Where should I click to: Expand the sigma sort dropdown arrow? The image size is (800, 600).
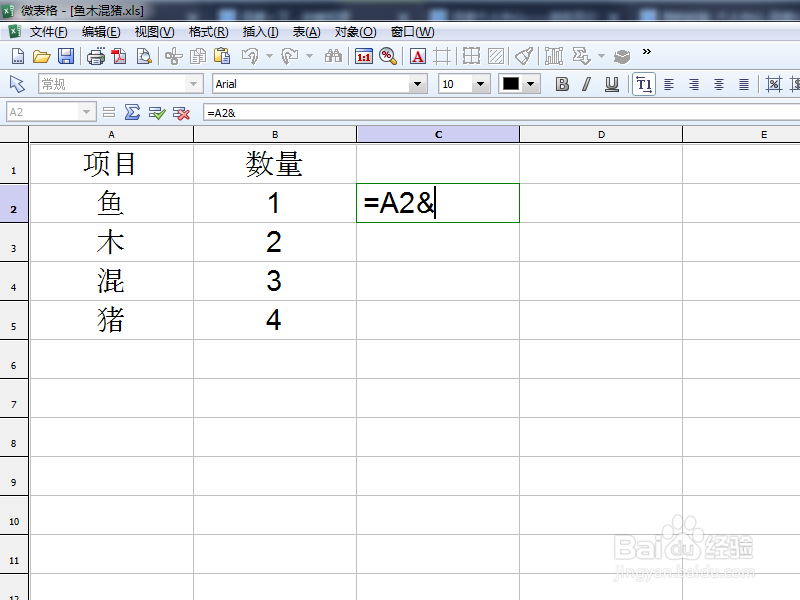tap(601, 56)
